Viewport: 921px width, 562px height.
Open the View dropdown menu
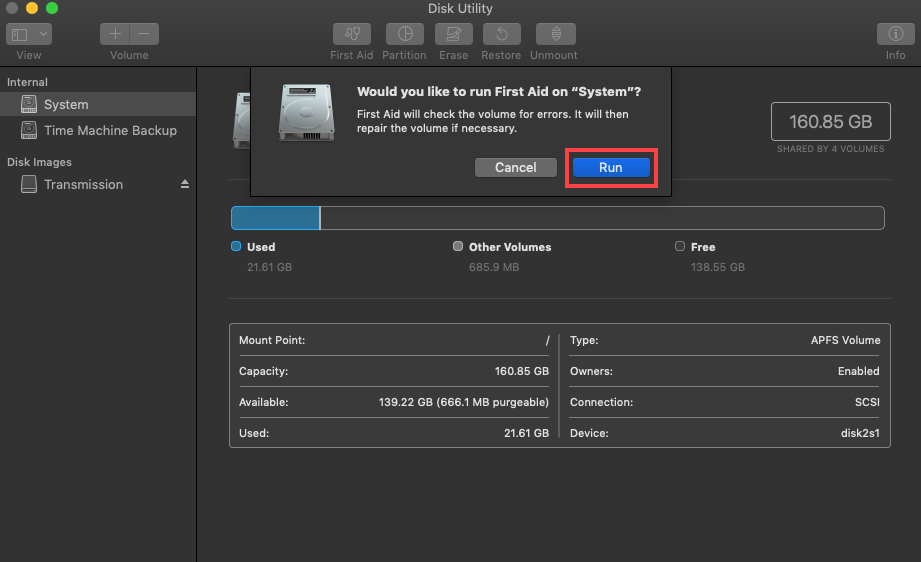click(29, 34)
